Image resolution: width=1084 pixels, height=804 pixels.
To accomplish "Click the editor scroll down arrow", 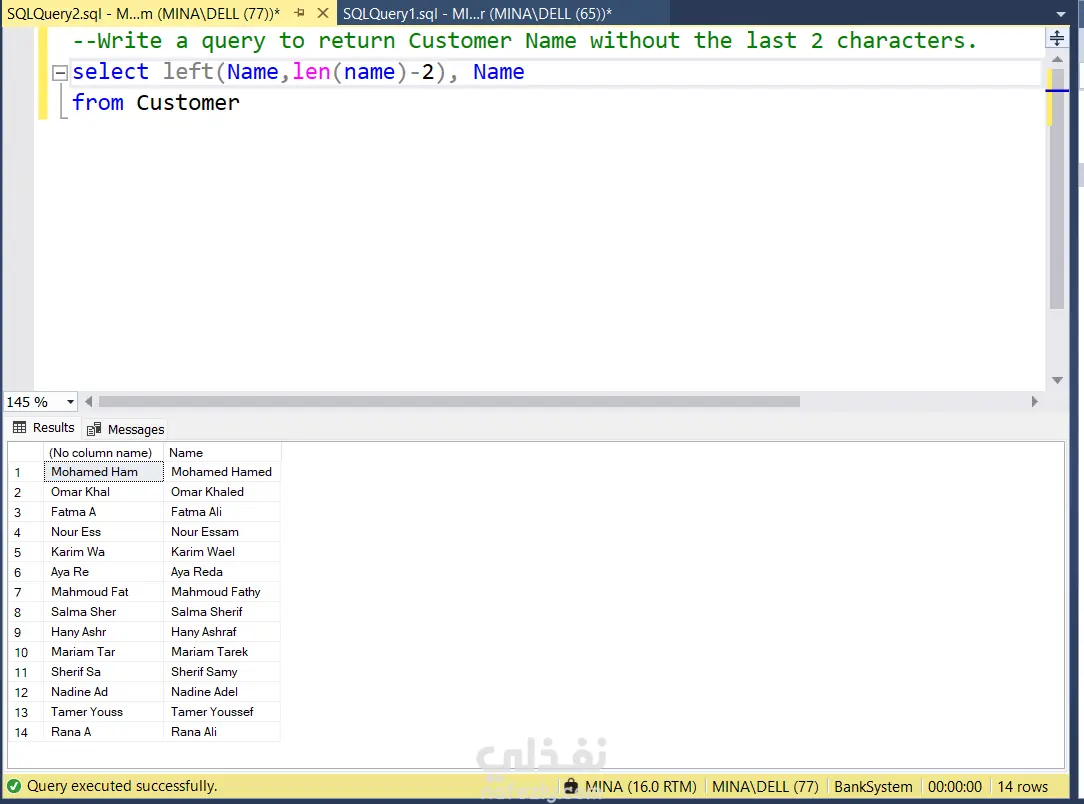I will point(1057,380).
